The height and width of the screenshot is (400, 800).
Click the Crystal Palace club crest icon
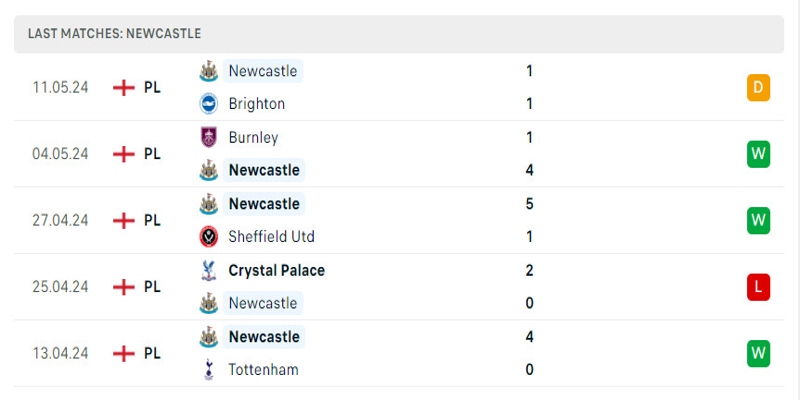click(x=209, y=271)
